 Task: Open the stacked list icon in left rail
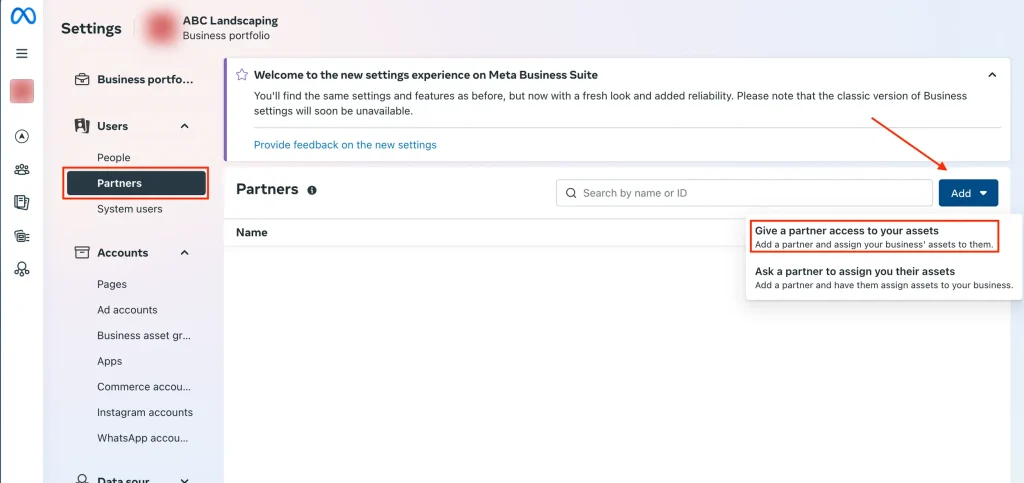click(x=22, y=236)
